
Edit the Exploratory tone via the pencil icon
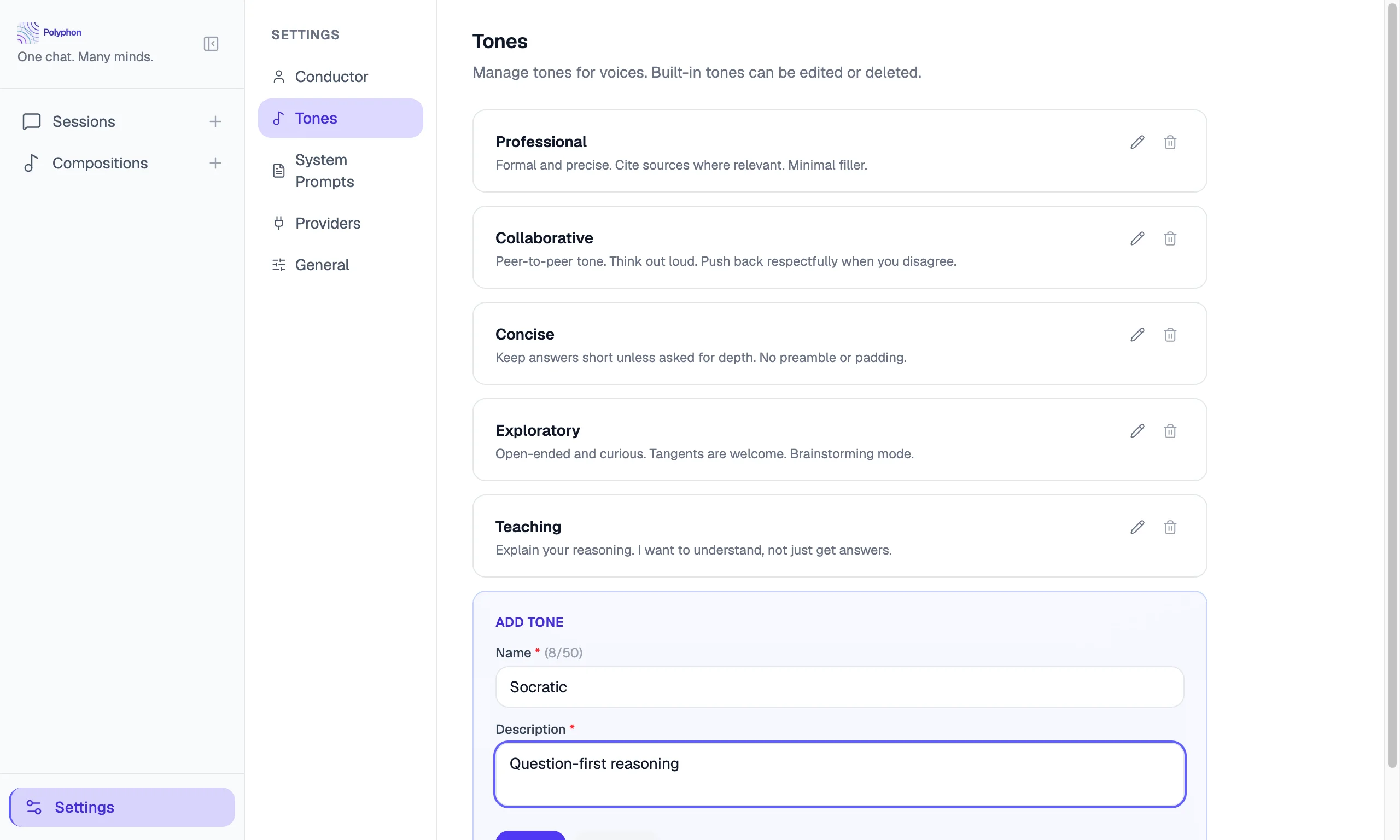(x=1137, y=431)
